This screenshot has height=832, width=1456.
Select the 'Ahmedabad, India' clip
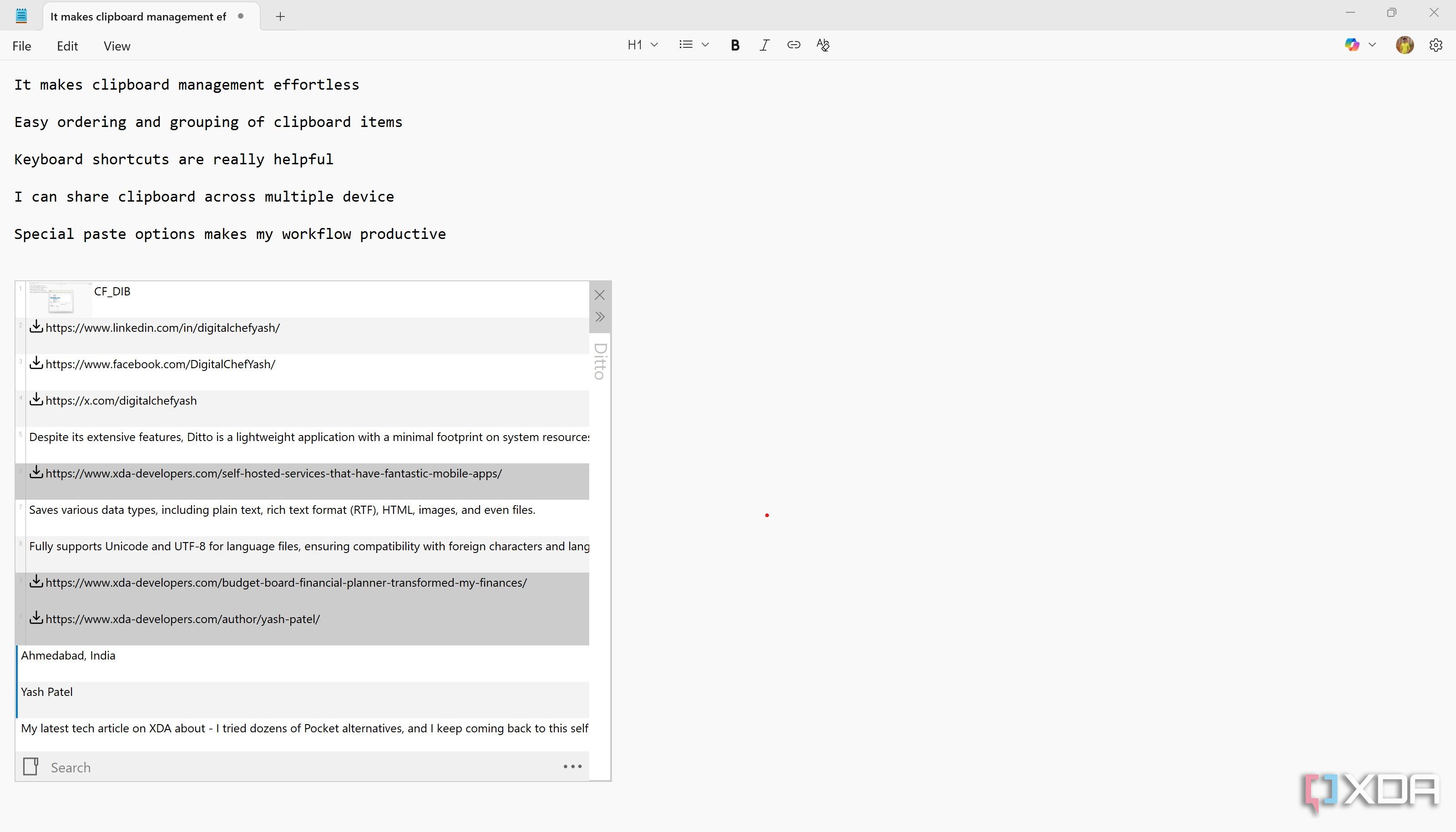(303, 663)
